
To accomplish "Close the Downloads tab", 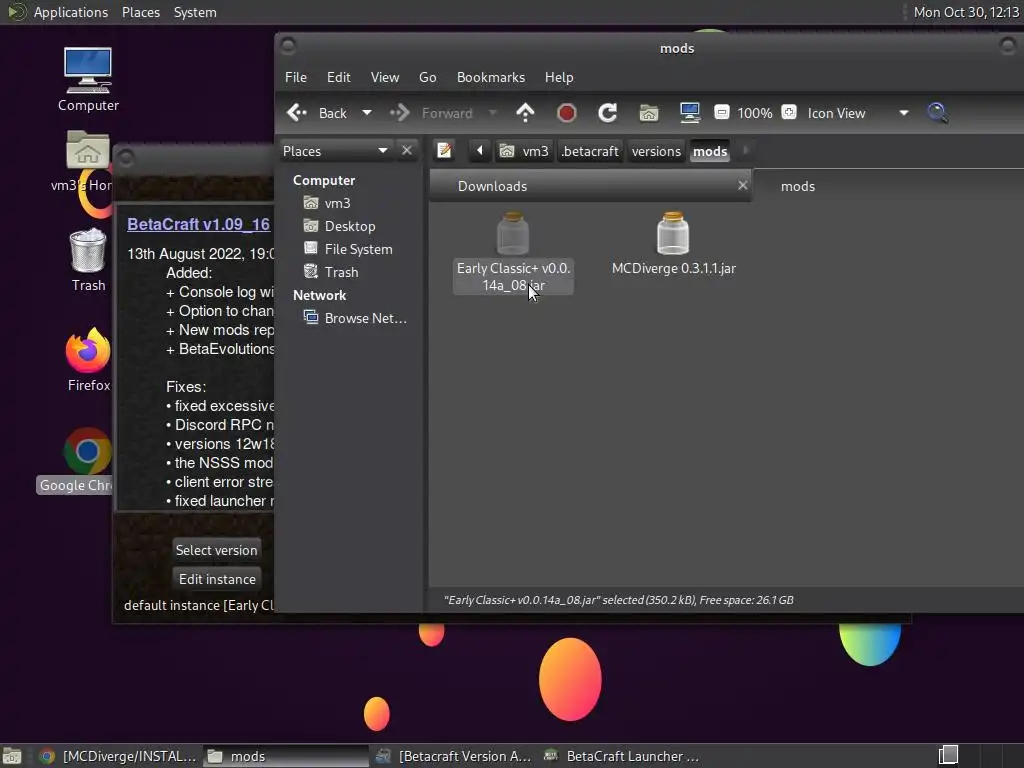I will click(743, 185).
